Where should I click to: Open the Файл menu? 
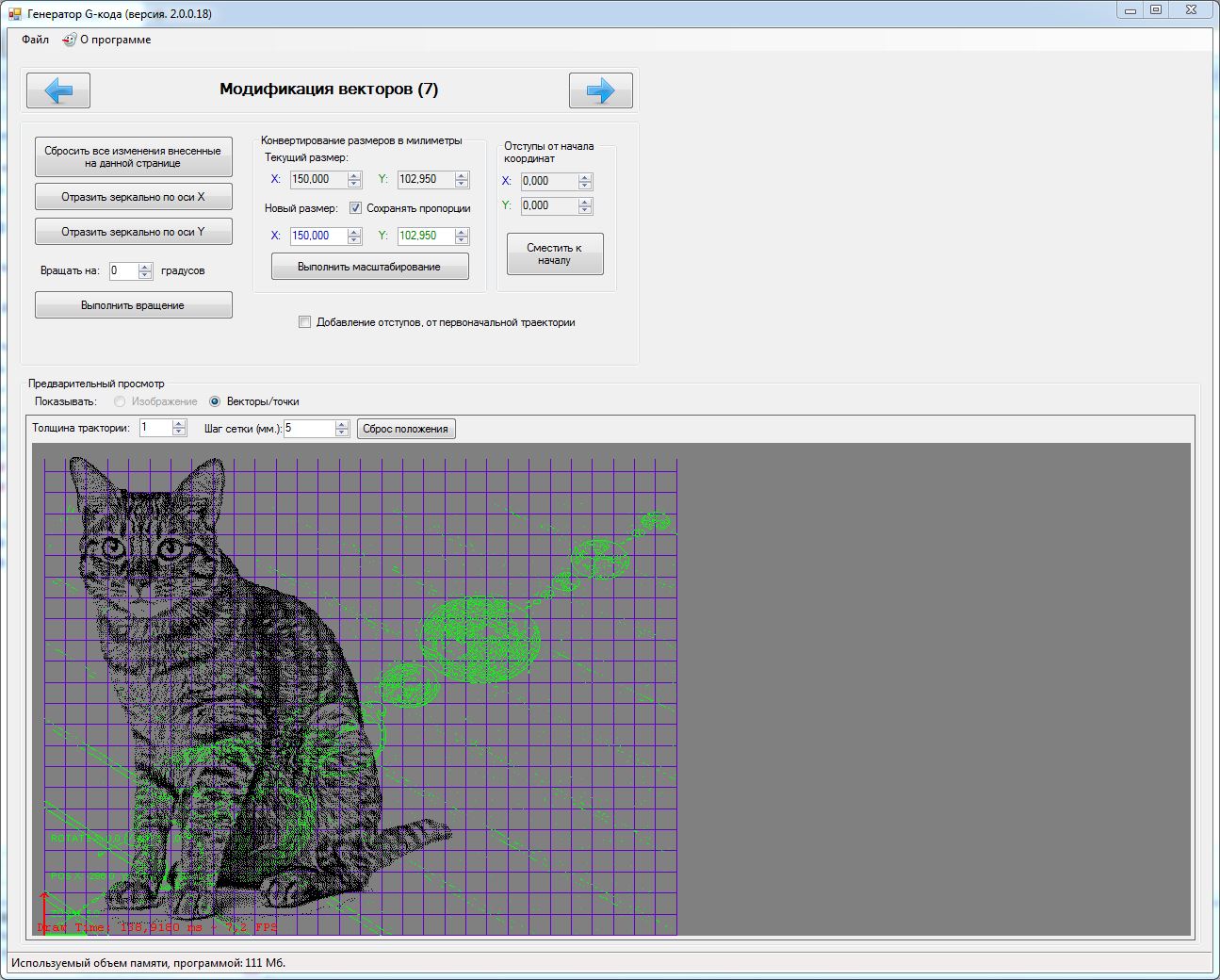[35, 40]
